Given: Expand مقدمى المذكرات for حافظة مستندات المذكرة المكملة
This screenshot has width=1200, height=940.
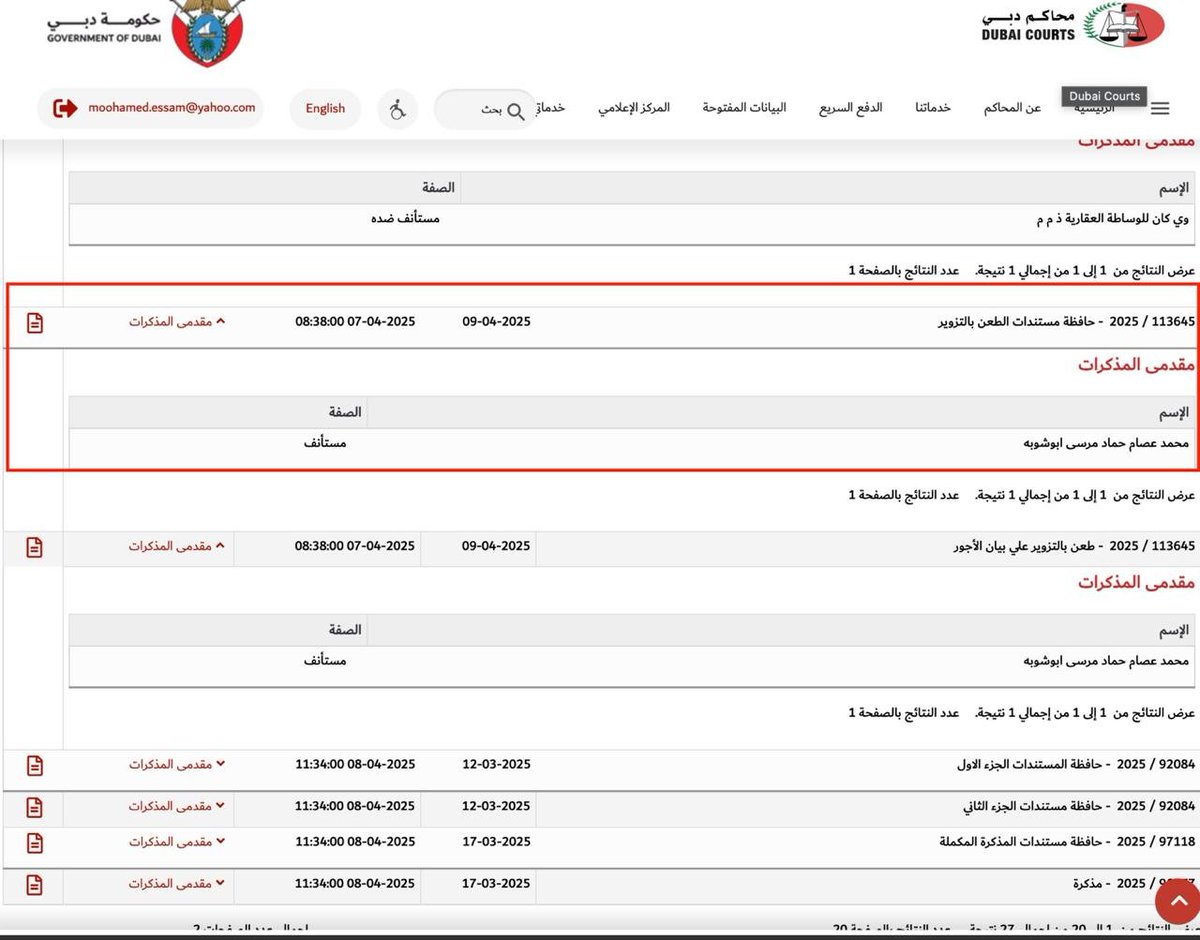Looking at the screenshot, I should coord(177,843).
